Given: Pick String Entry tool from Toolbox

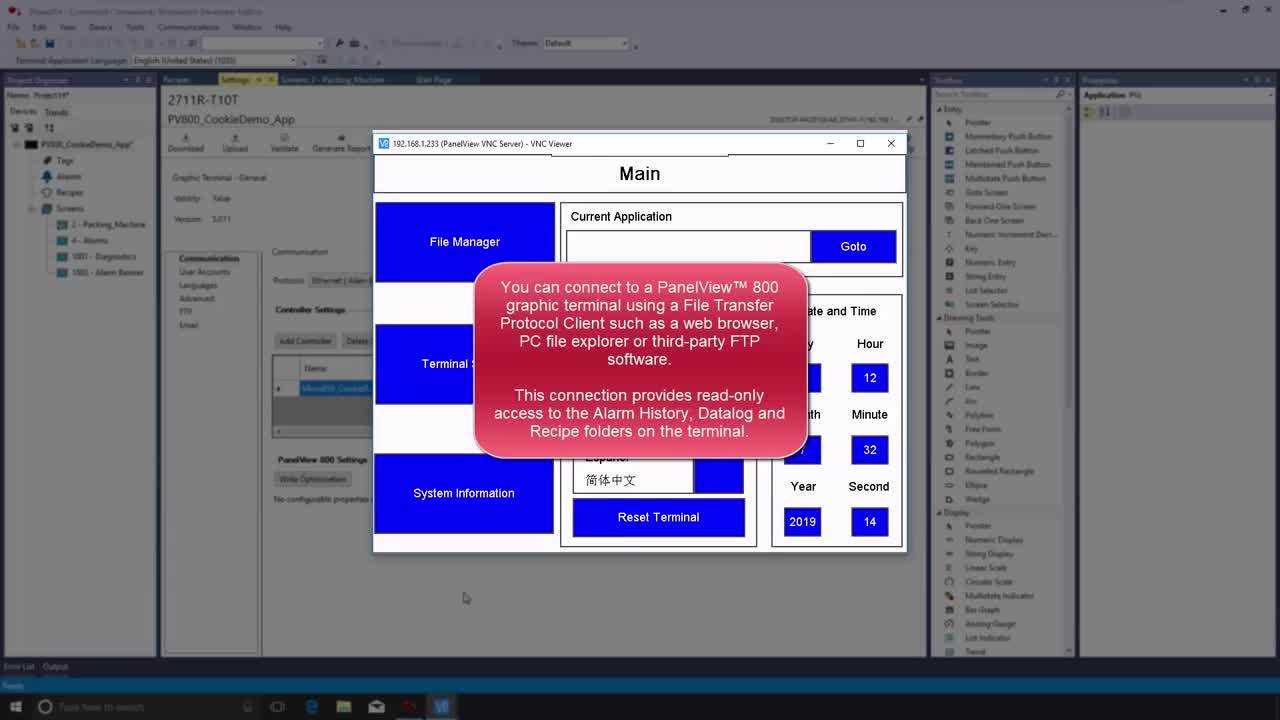Looking at the screenshot, I should tap(985, 276).
